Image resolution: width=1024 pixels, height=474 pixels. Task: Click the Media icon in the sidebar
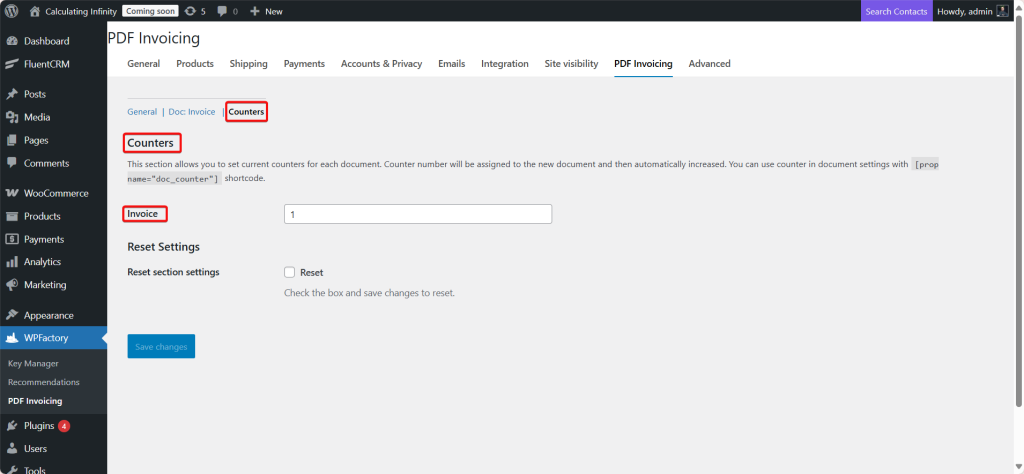tap(12, 118)
